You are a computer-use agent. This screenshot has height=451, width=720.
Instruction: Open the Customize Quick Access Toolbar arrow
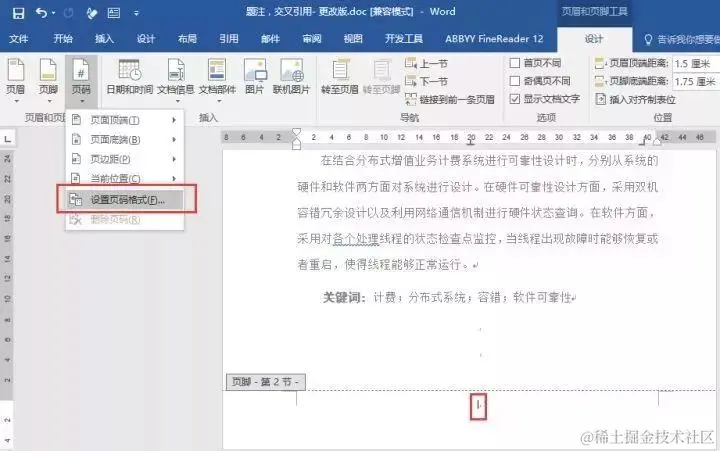[136, 13]
